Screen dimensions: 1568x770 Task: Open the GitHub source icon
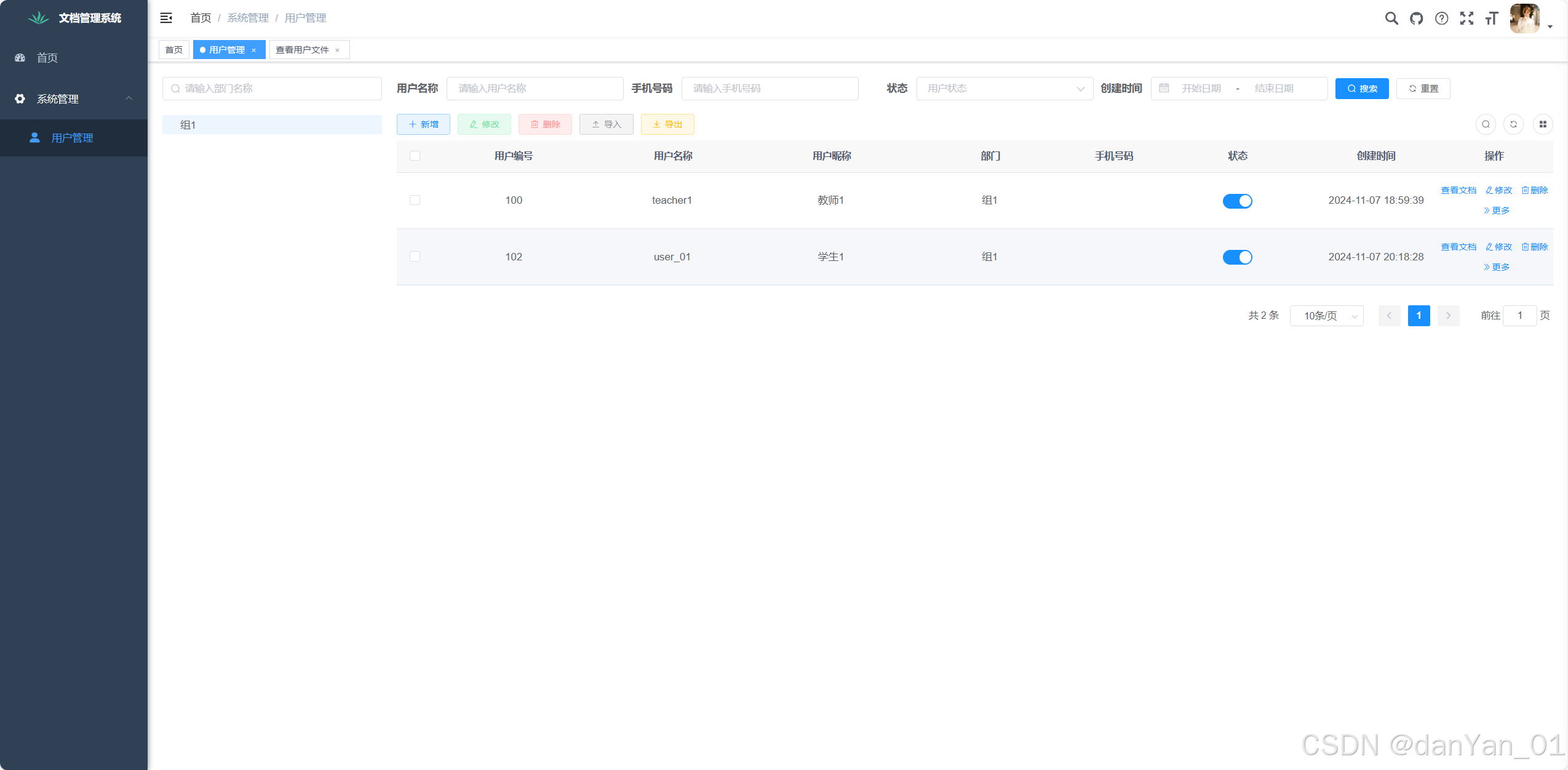coord(1416,18)
